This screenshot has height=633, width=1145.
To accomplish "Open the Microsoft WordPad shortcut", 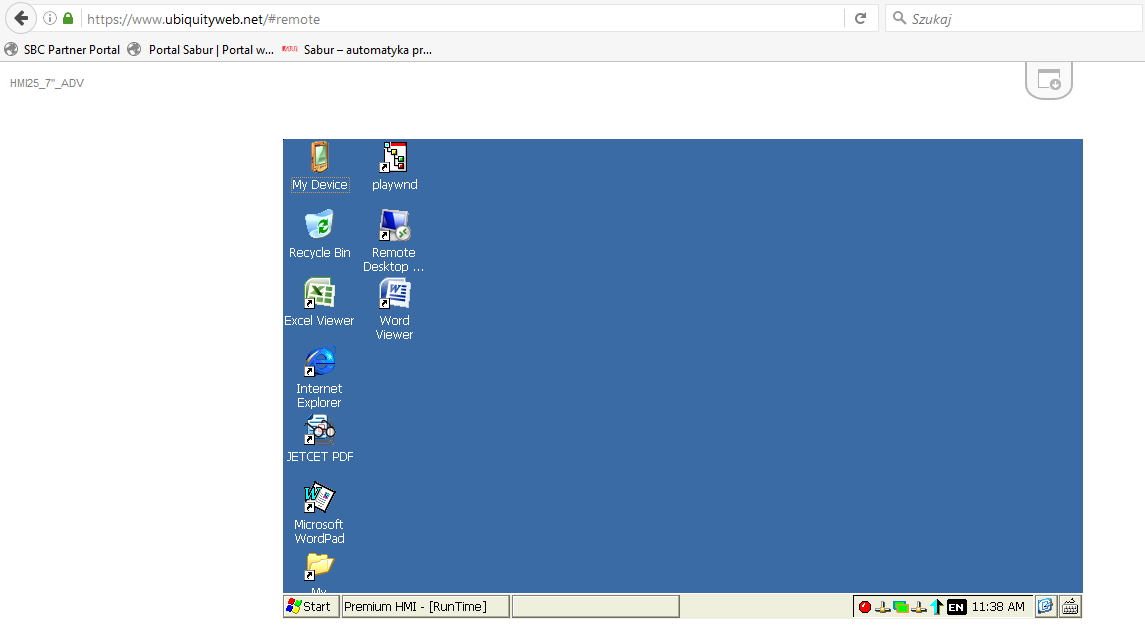I will [319, 497].
